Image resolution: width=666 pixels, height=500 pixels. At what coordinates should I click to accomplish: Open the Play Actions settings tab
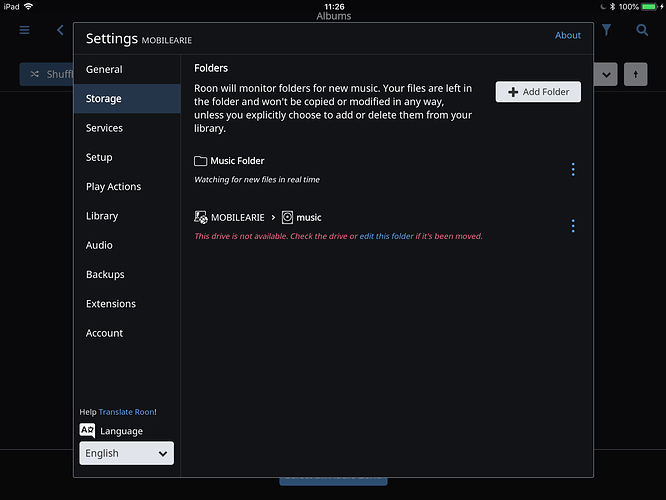[127, 186]
